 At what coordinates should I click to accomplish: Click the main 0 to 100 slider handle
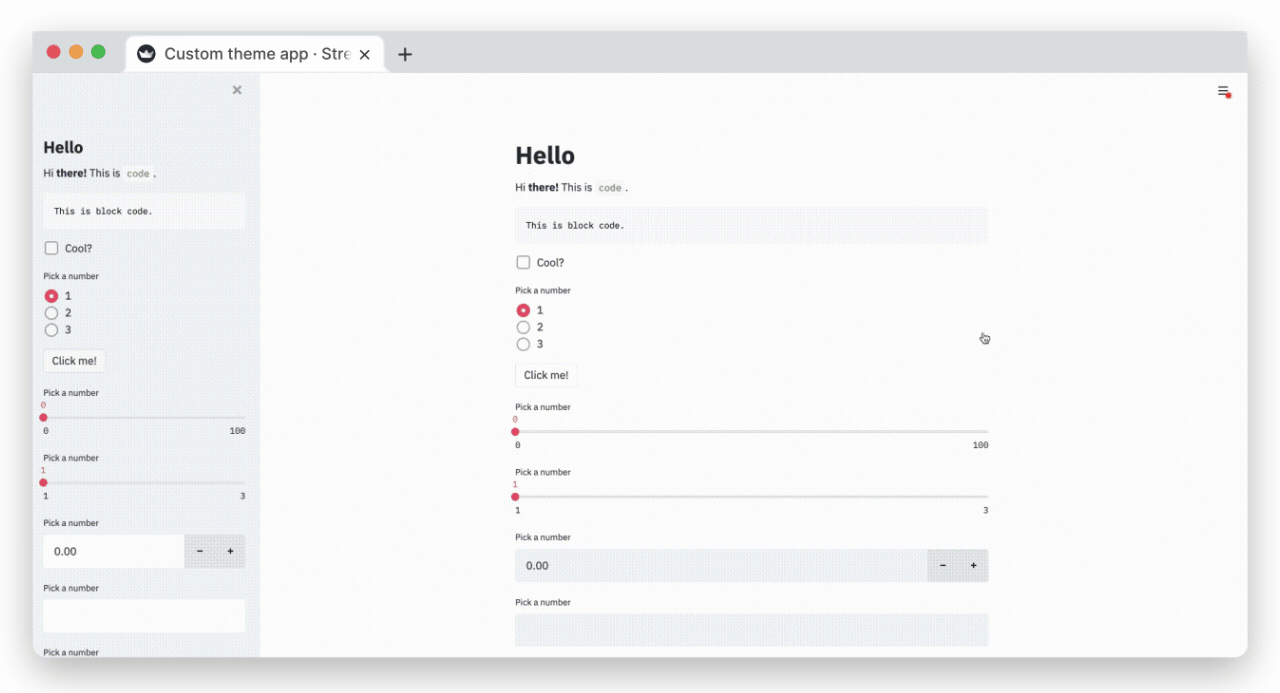pyautogui.click(x=515, y=431)
